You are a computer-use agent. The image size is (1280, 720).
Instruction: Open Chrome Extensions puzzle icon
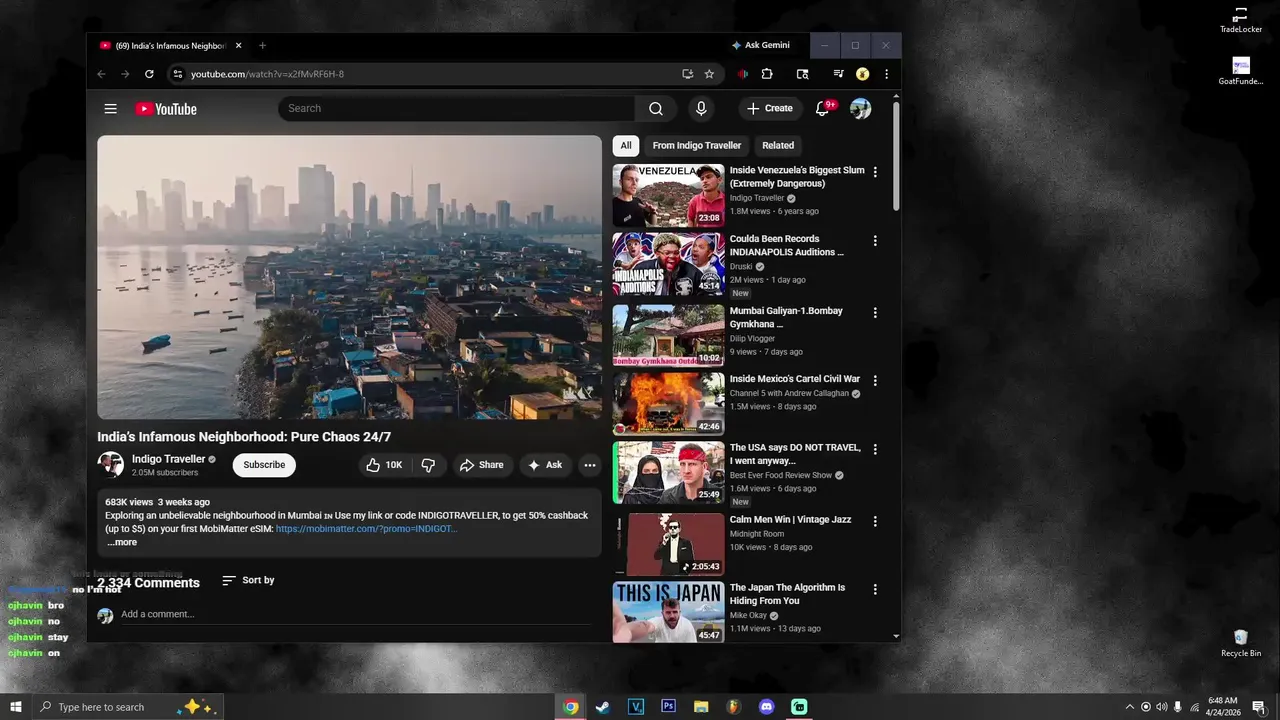point(767,74)
